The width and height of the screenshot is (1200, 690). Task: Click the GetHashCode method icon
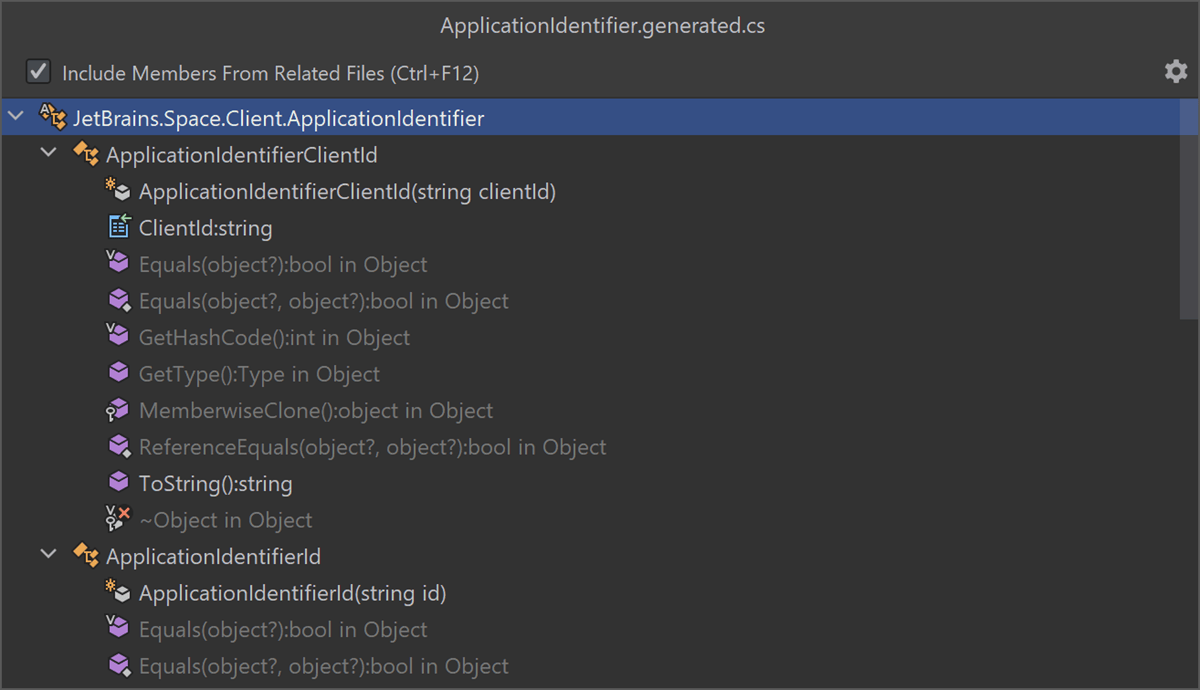click(118, 337)
